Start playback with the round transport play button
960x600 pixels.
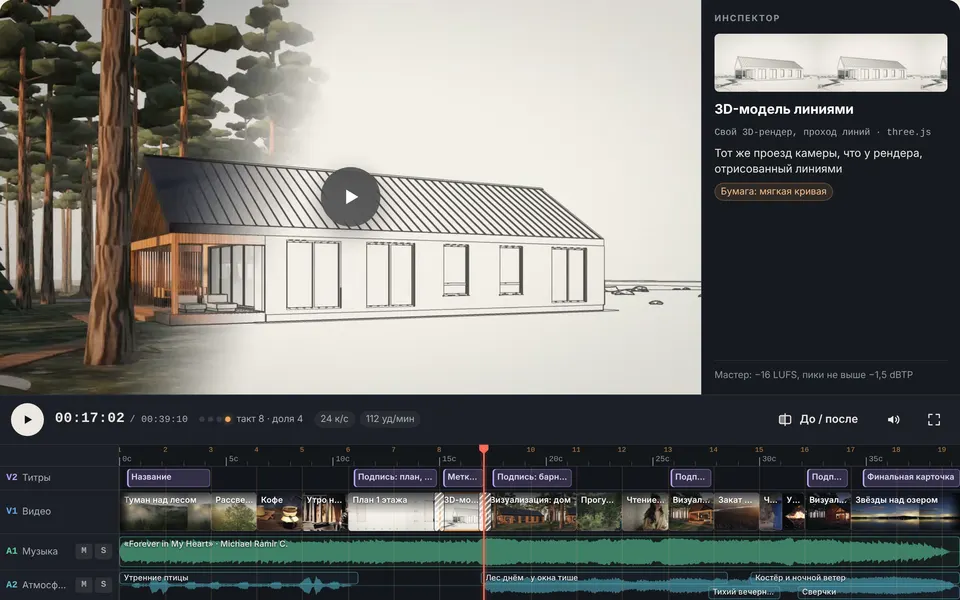click(28, 419)
